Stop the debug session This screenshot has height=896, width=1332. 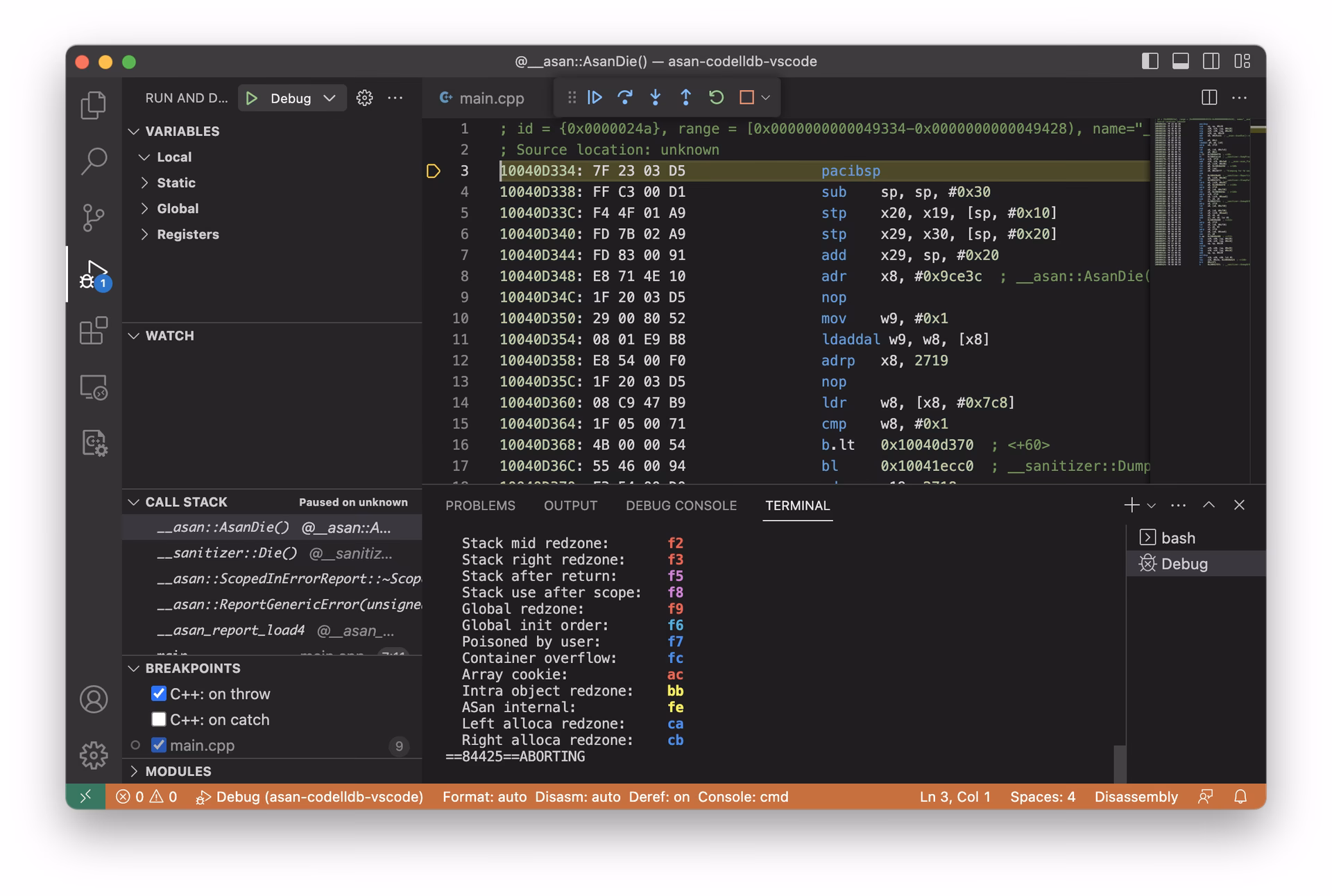click(x=746, y=98)
